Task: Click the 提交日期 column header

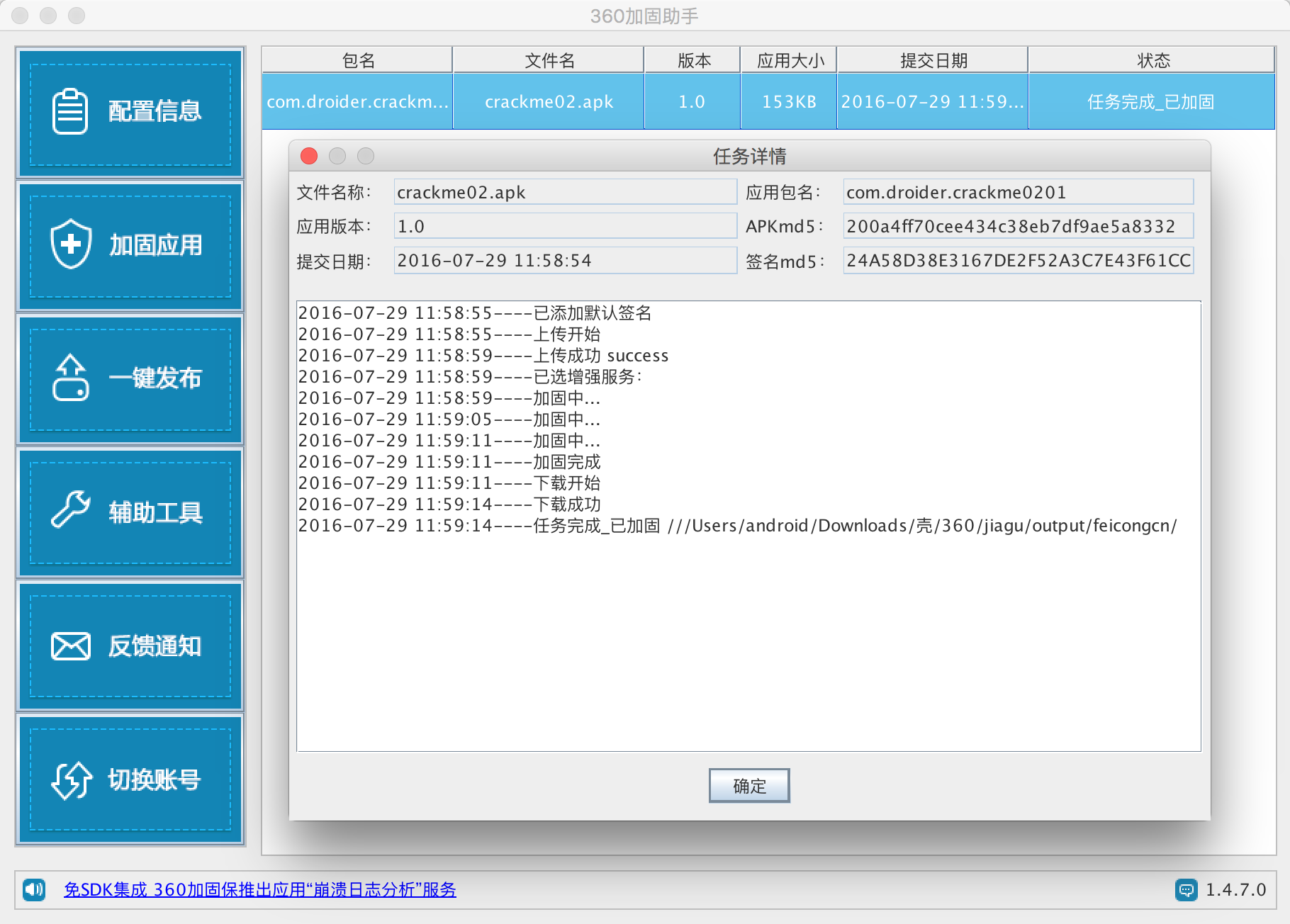Action: click(x=933, y=60)
